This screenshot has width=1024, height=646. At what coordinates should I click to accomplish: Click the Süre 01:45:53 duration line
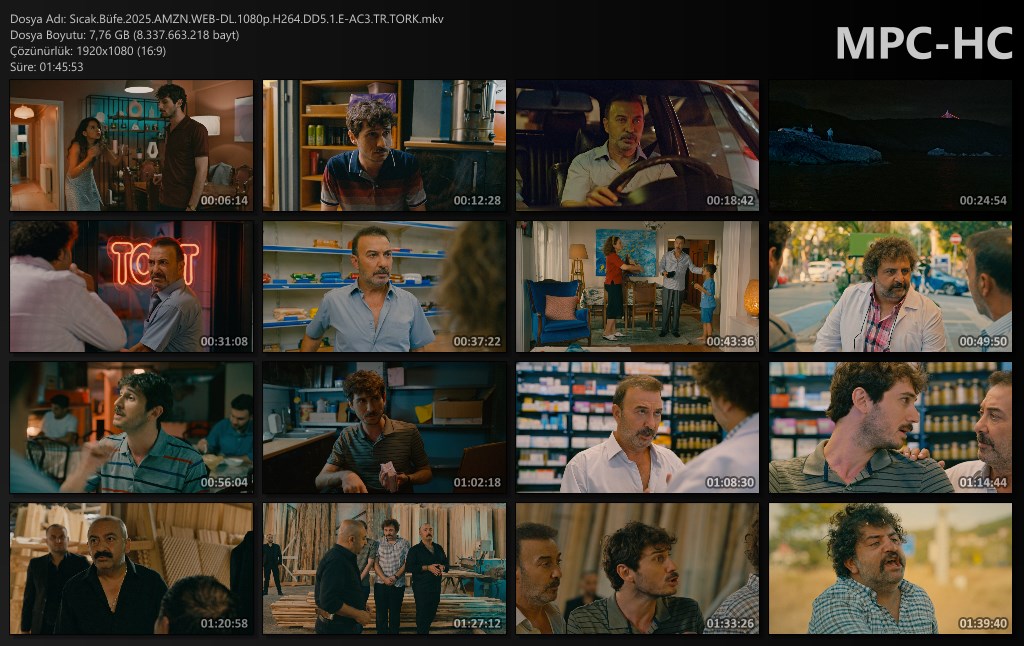tap(46, 67)
